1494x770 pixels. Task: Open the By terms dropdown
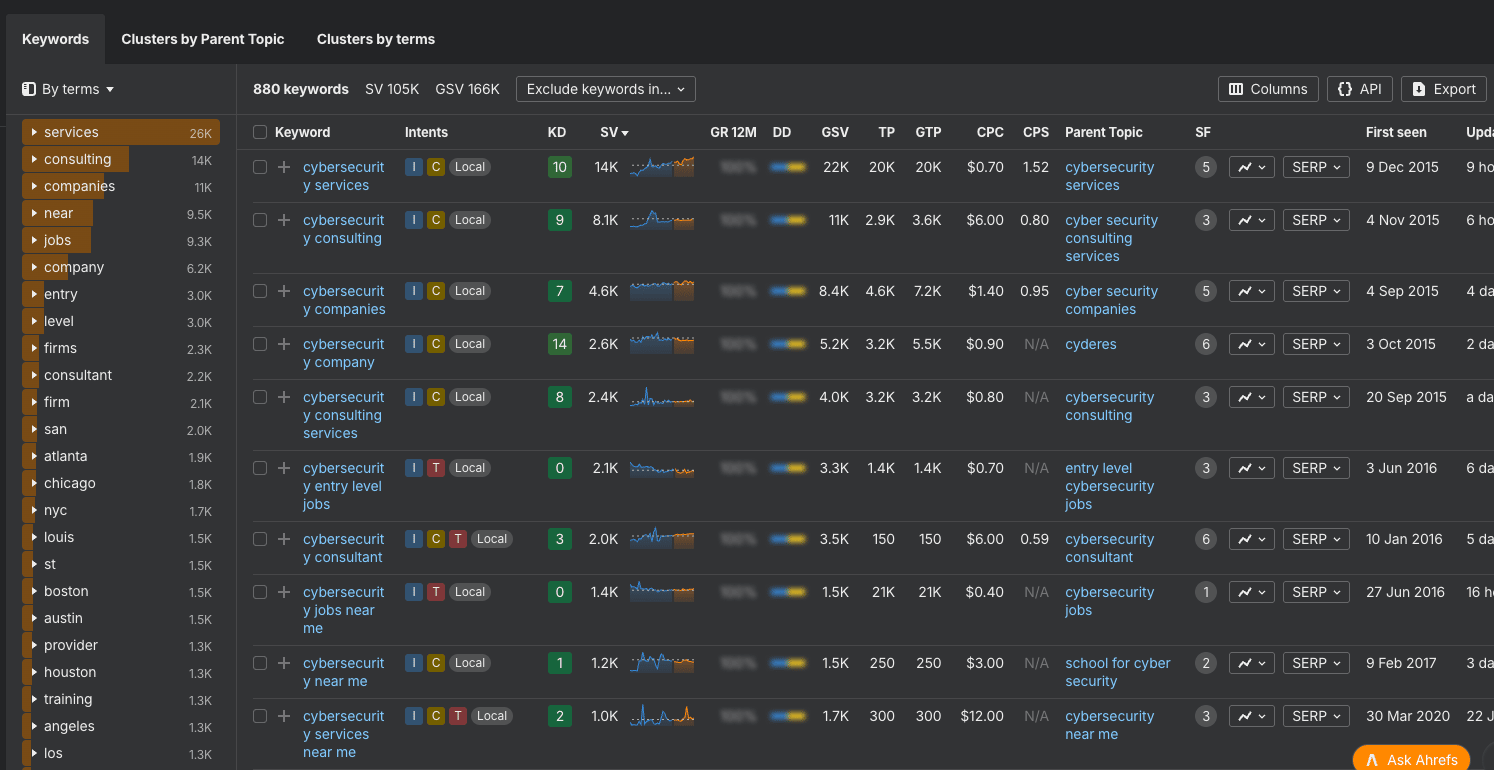pyautogui.click(x=68, y=89)
